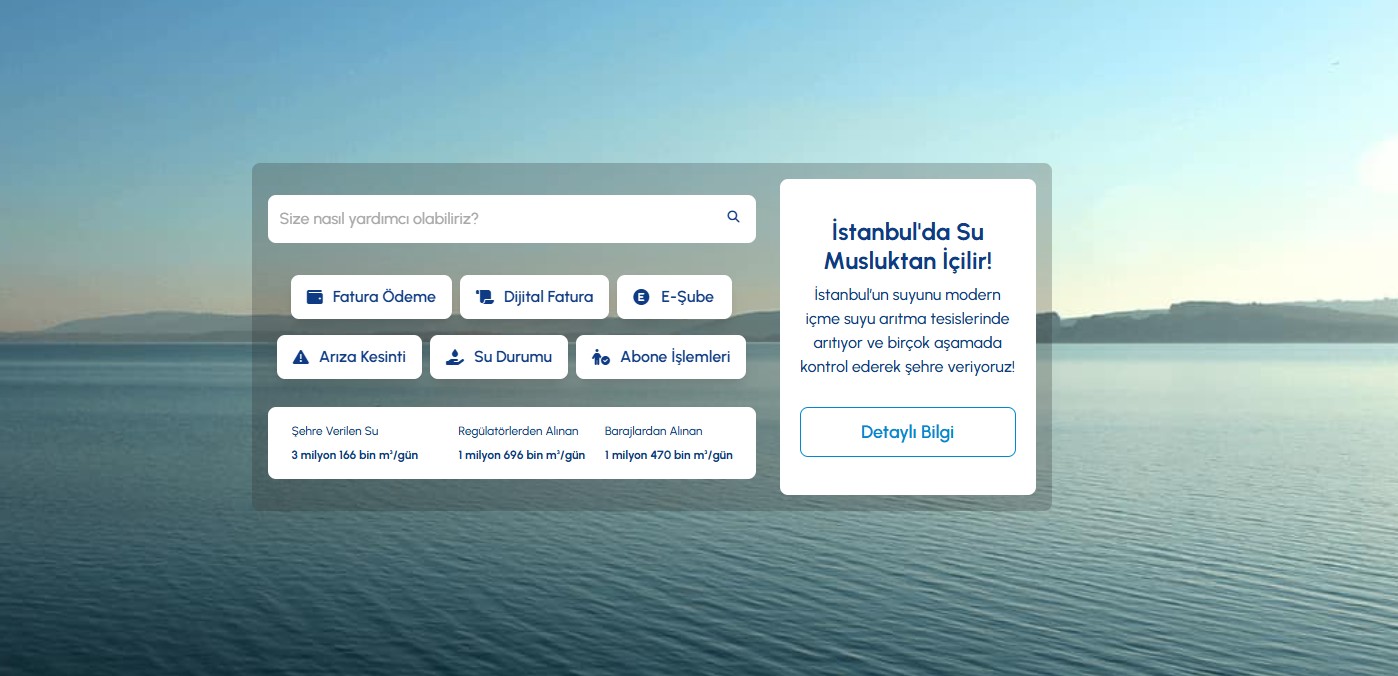Click the warning triangle icon for Arıza Kesinti

tap(300, 357)
